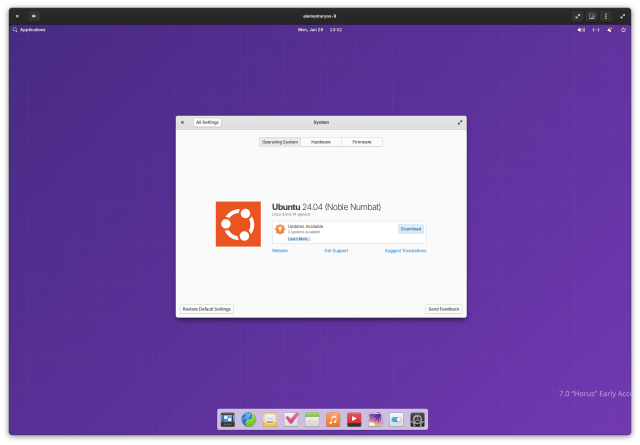Toggle fullscreen with far-right header arrows
The height and width of the screenshot is (445, 640).
tap(622, 16)
